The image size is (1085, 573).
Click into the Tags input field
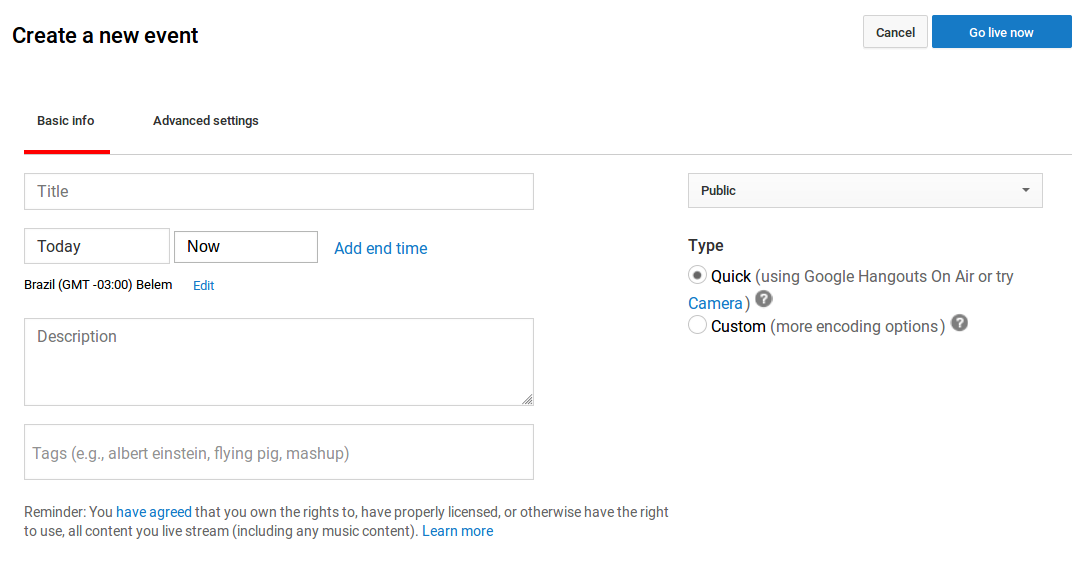pyautogui.click(x=279, y=453)
